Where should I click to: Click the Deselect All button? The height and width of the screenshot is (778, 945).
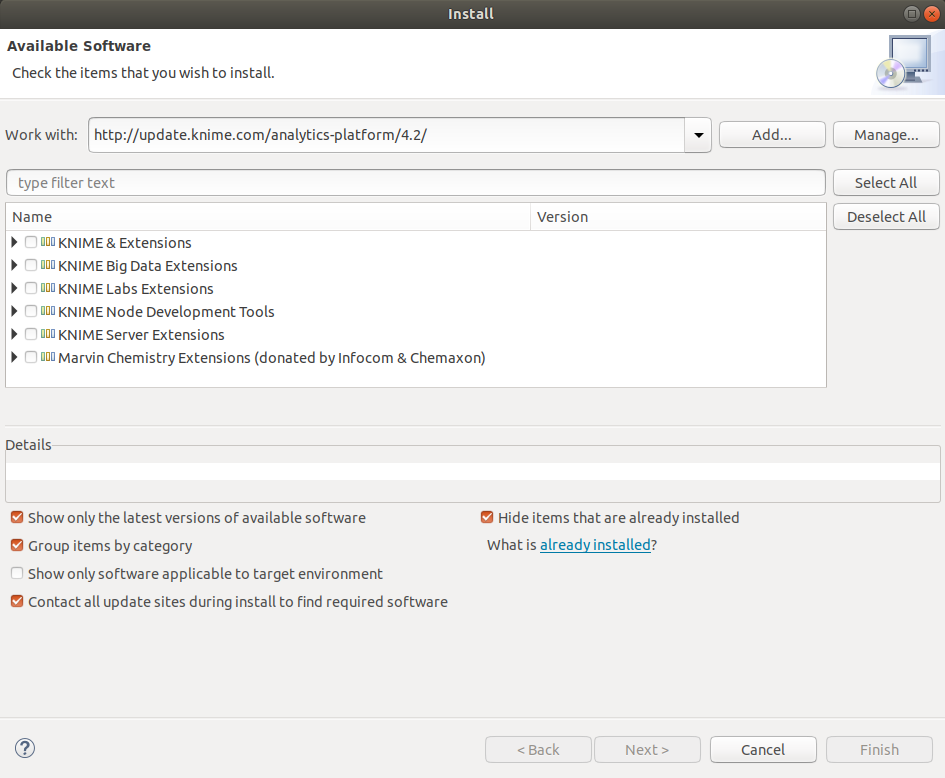(886, 217)
